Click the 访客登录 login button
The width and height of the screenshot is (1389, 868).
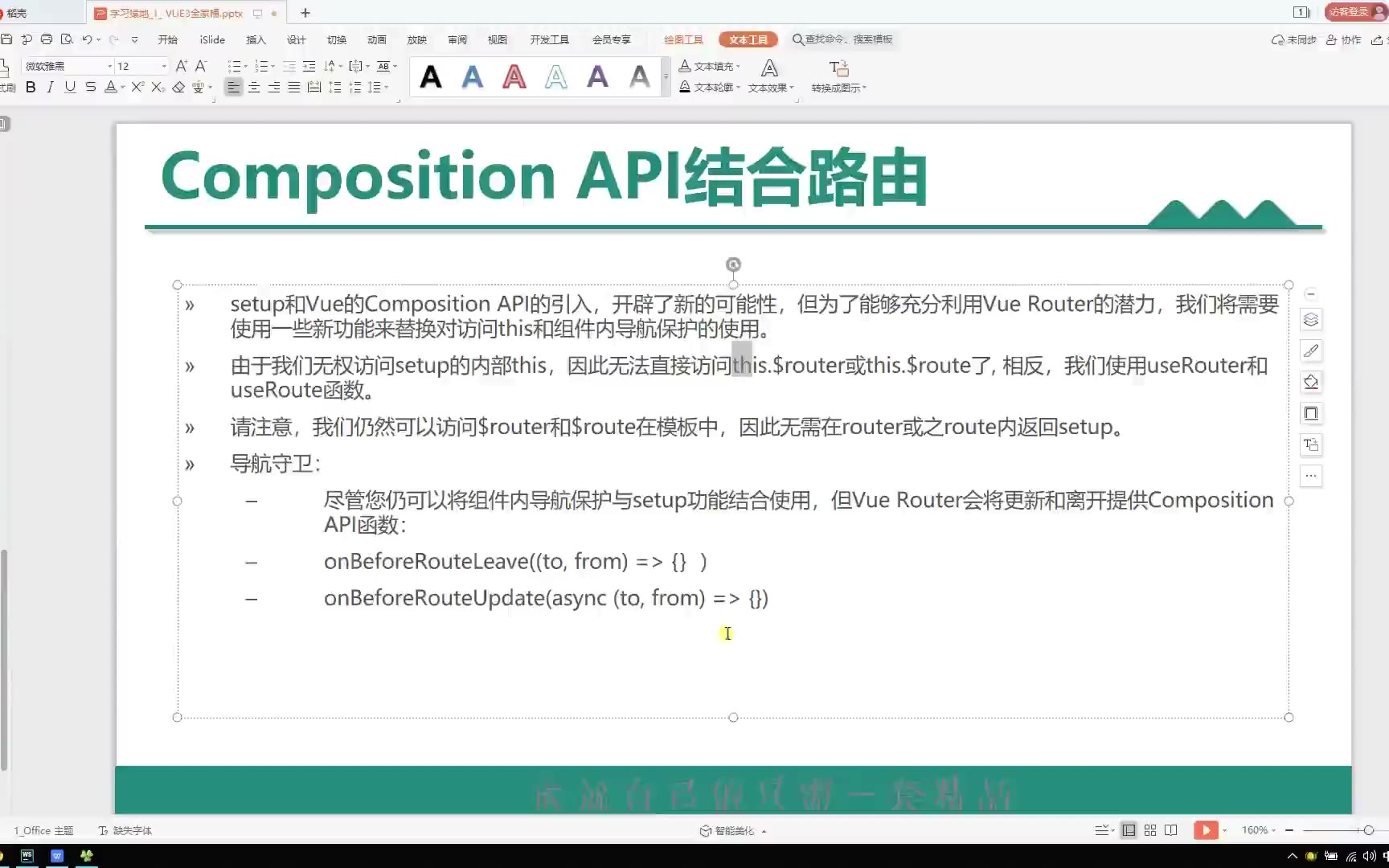pyautogui.click(x=1350, y=12)
